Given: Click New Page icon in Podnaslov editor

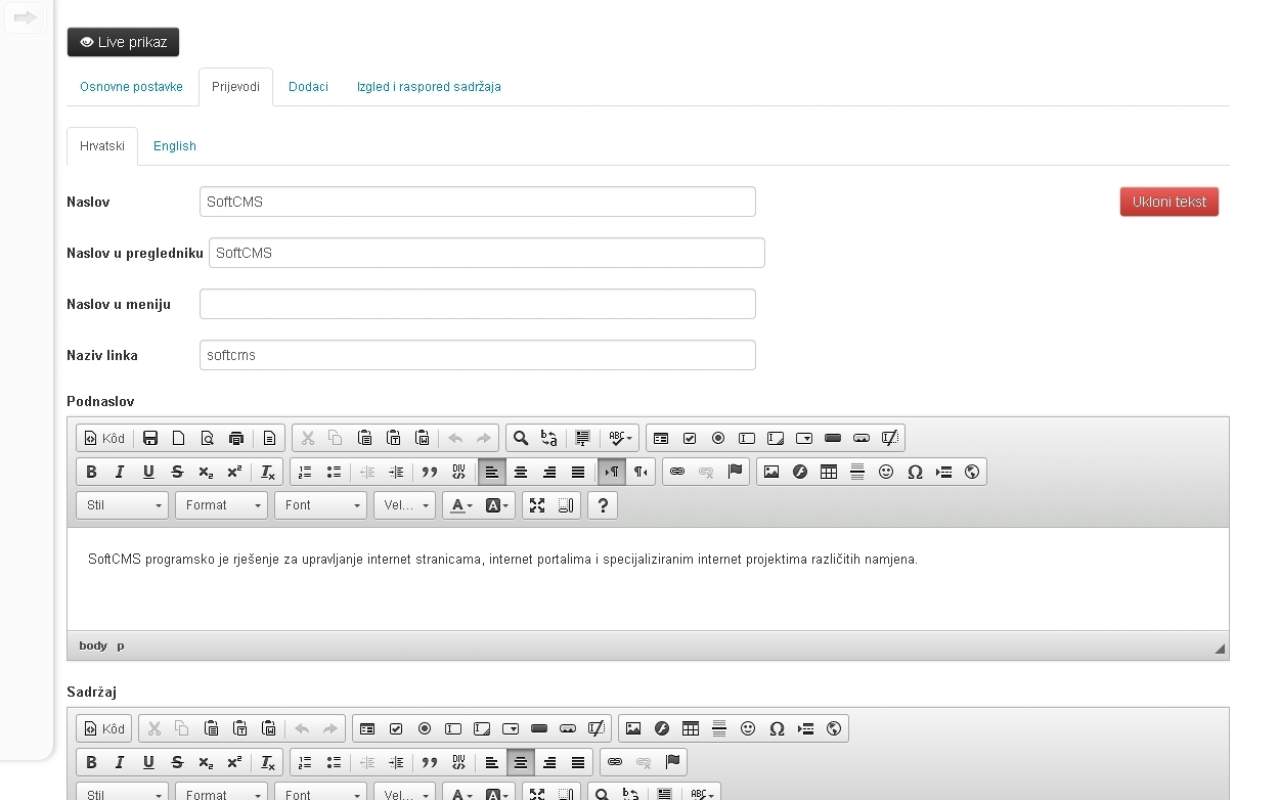Looking at the screenshot, I should pyautogui.click(x=179, y=438).
